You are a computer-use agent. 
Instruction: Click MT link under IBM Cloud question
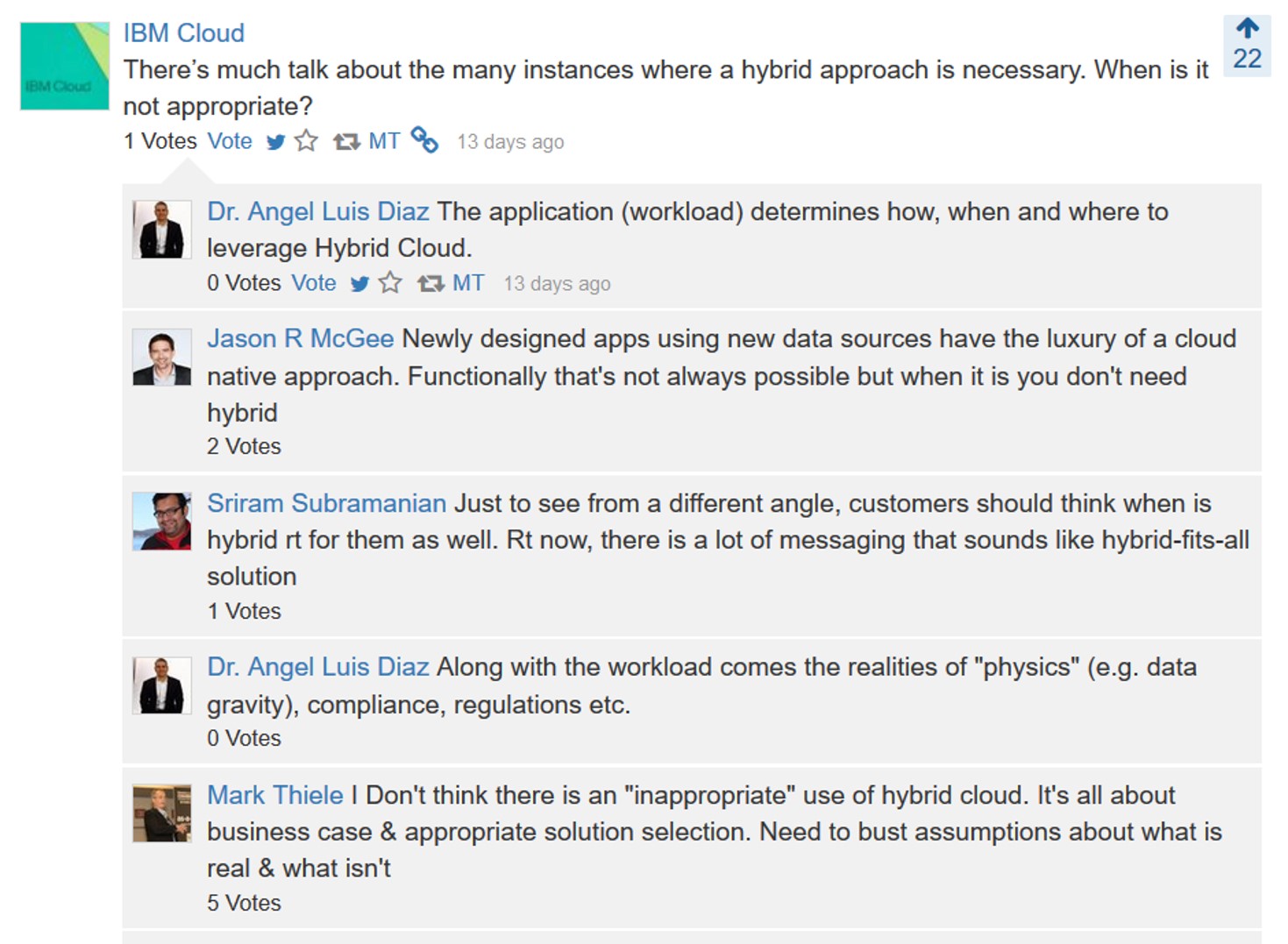384,141
